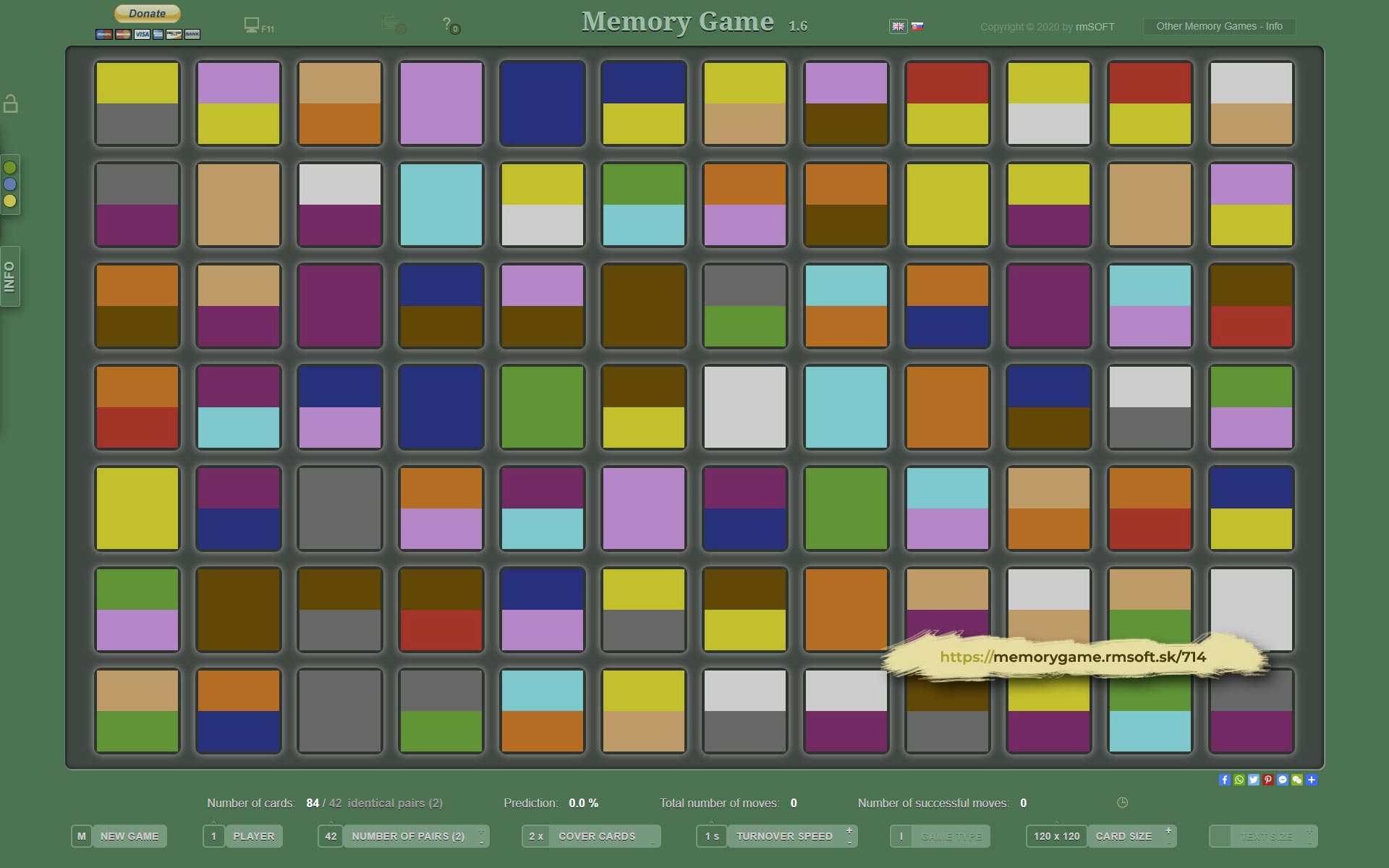Switch language with the Slovak flag
Viewport: 1389px width, 868px height.
pos(917,26)
